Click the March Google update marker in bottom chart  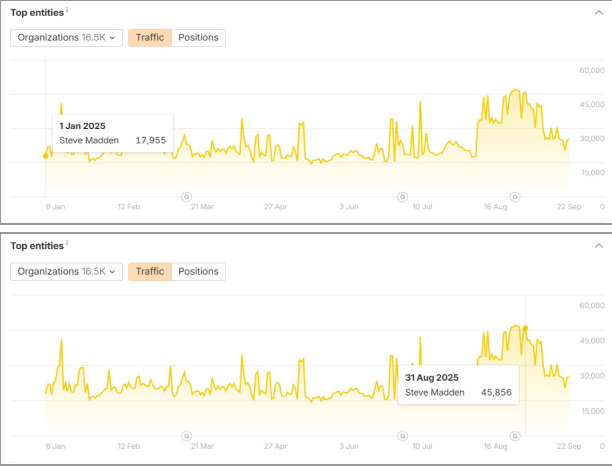point(187,435)
